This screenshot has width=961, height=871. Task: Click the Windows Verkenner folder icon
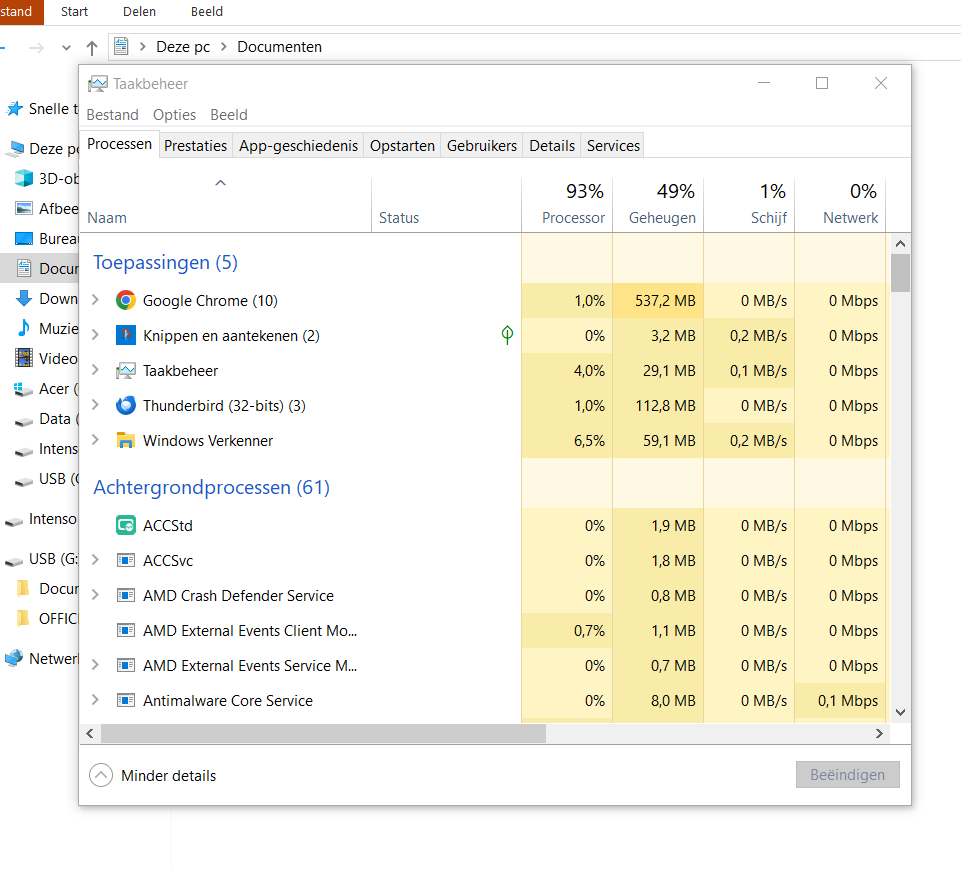coord(125,441)
